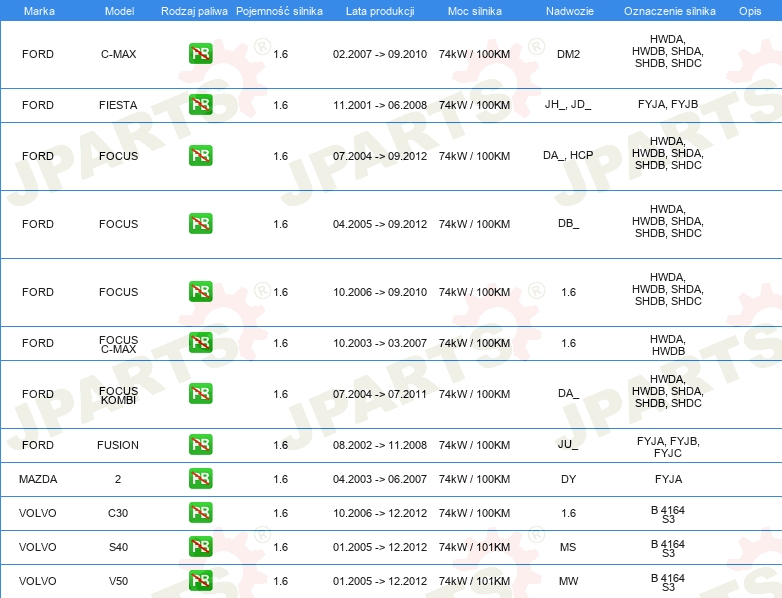Click the Model column header

119,11
